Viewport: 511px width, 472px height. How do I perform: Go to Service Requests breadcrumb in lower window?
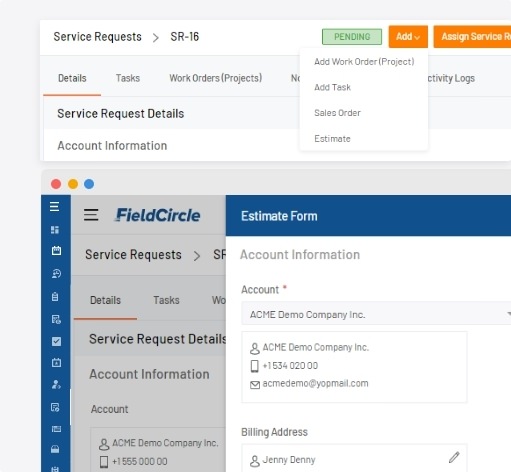(133, 255)
